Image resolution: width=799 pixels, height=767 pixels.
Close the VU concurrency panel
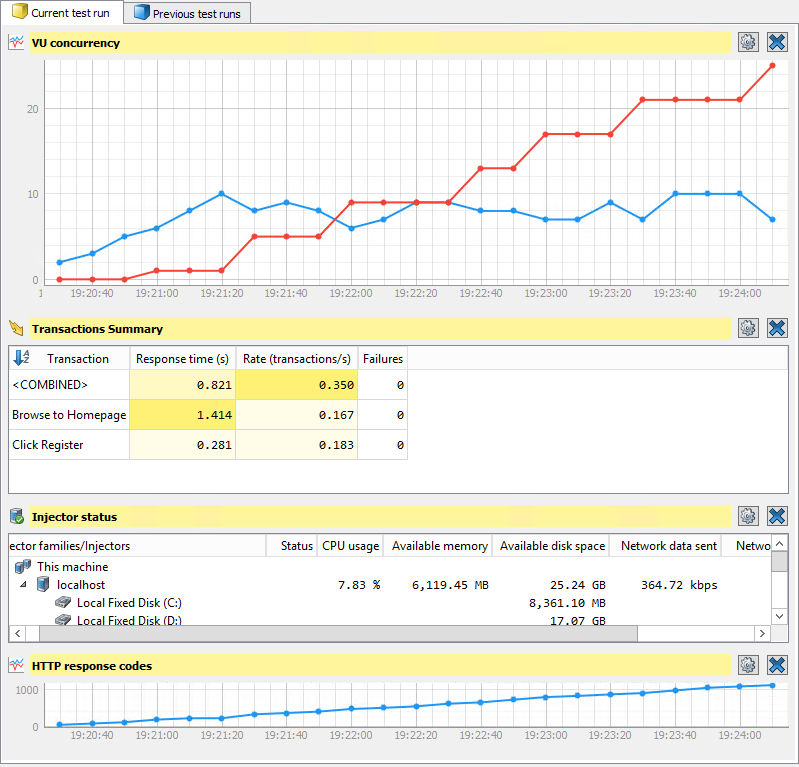777,42
